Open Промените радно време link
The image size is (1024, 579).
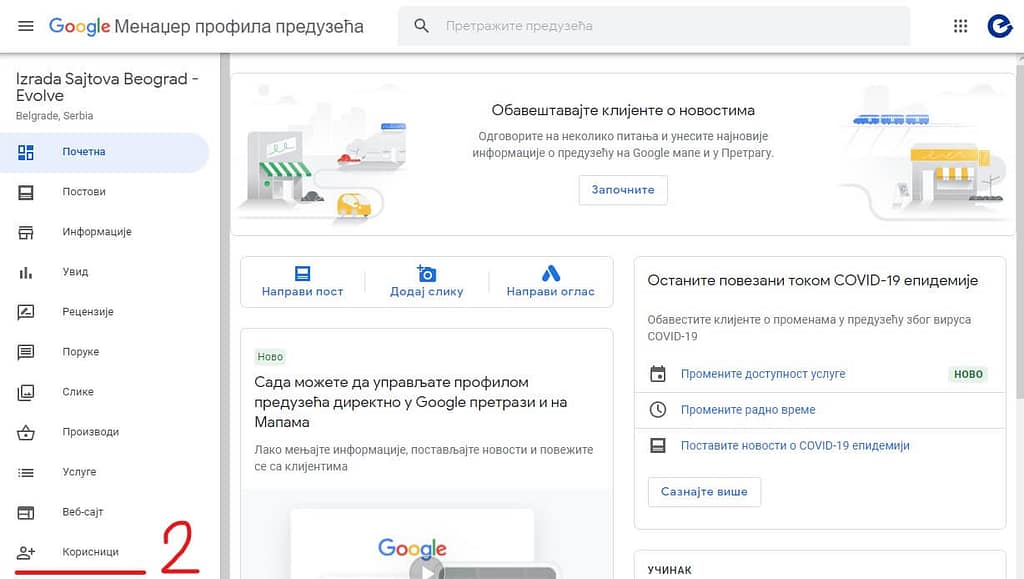pyautogui.click(x=748, y=410)
